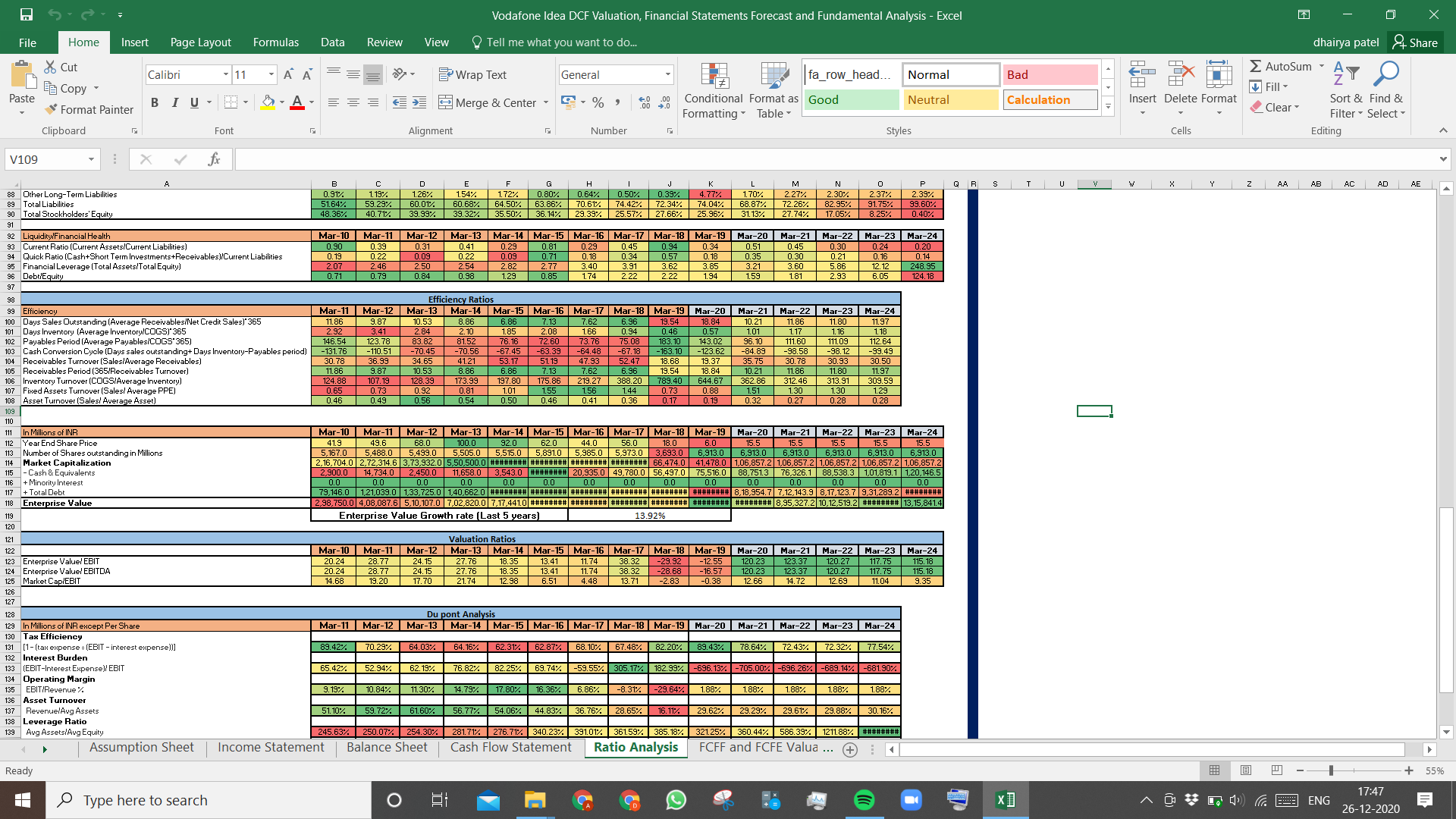The height and width of the screenshot is (819, 1456).
Task: Click the Merge & Center icon
Action: pos(446,102)
